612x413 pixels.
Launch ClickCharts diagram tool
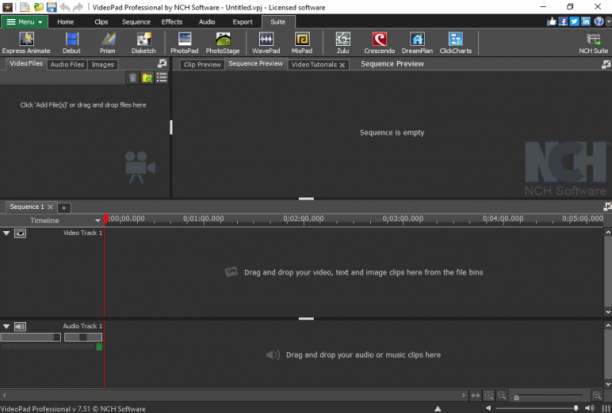click(455, 43)
